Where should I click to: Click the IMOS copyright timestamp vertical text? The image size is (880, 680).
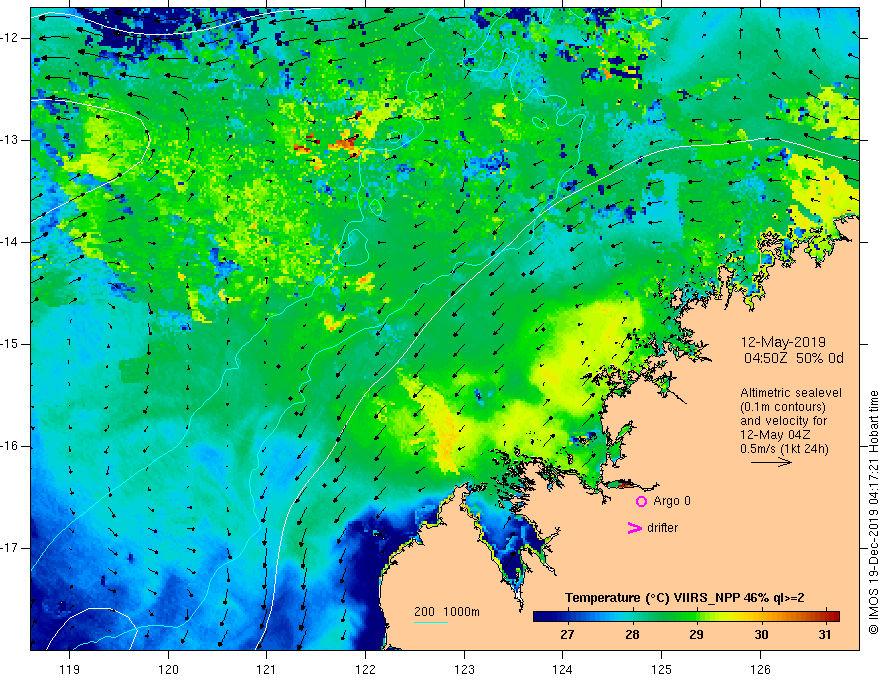pyautogui.click(x=873, y=512)
